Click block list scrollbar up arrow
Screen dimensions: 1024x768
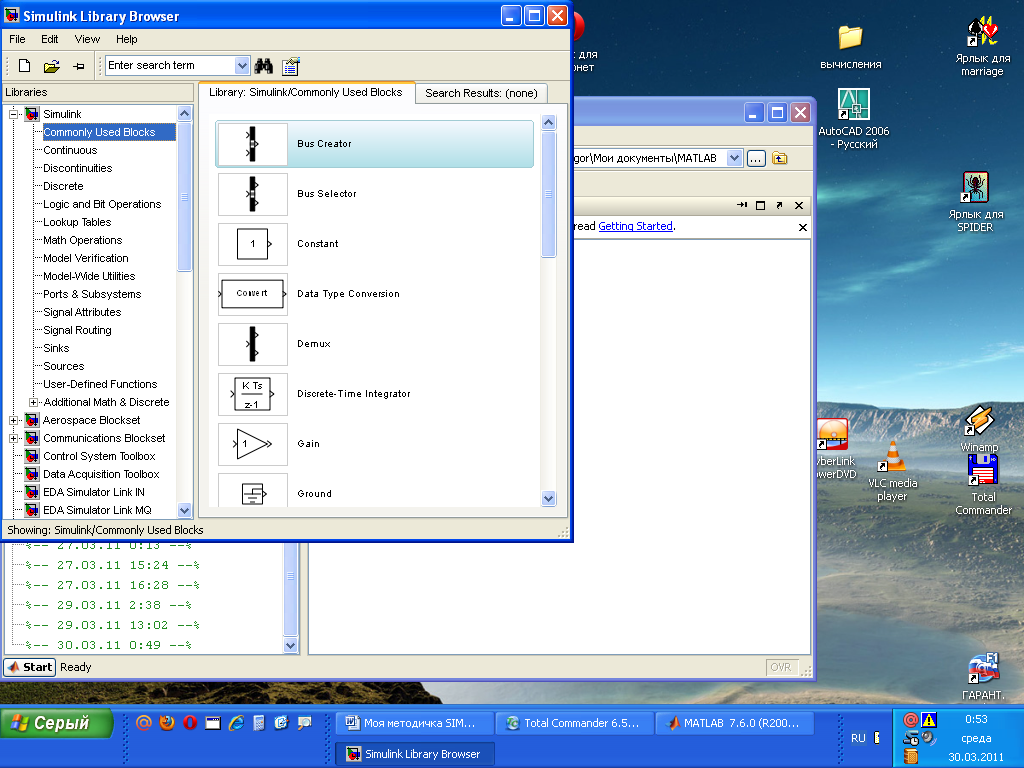point(549,122)
